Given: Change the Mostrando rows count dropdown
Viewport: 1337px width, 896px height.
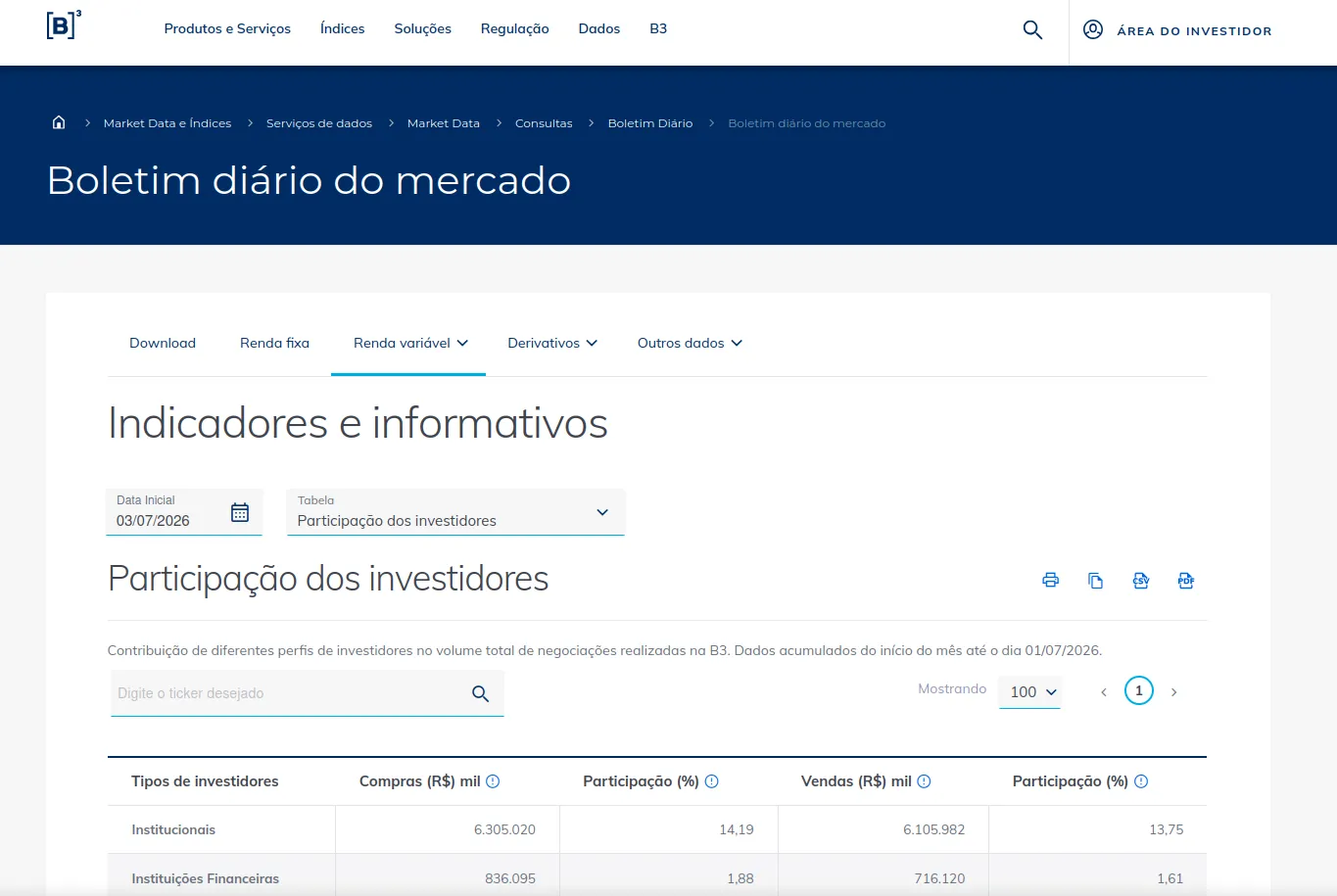Looking at the screenshot, I should coord(1030,691).
